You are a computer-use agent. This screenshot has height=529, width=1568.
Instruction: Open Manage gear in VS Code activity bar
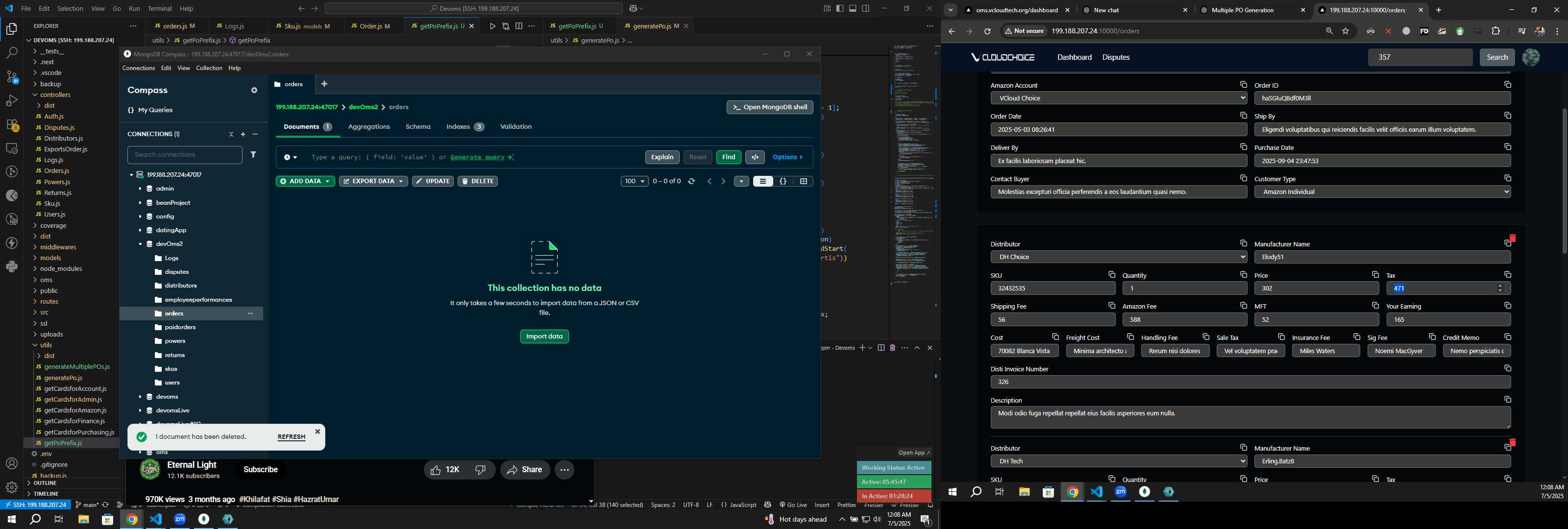[x=12, y=487]
